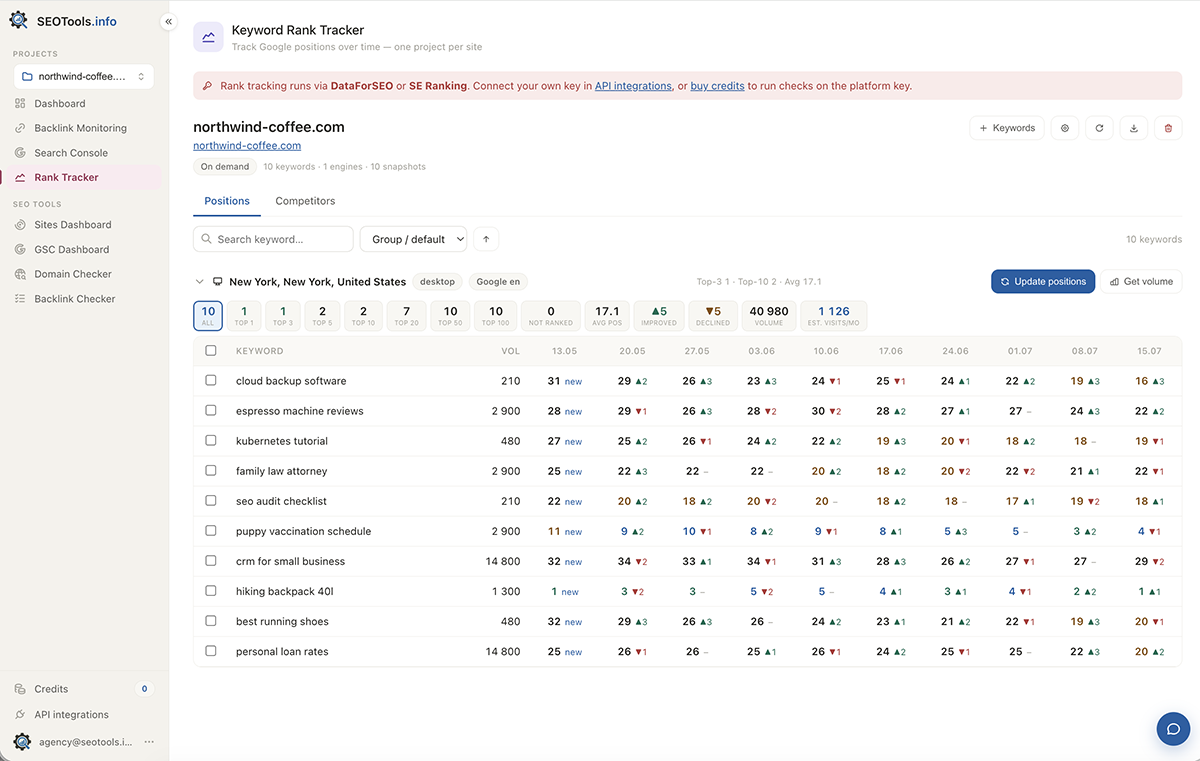Check the kubernetes tutorial row
Image resolution: width=1200 pixels, height=761 pixels.
[x=210, y=441]
